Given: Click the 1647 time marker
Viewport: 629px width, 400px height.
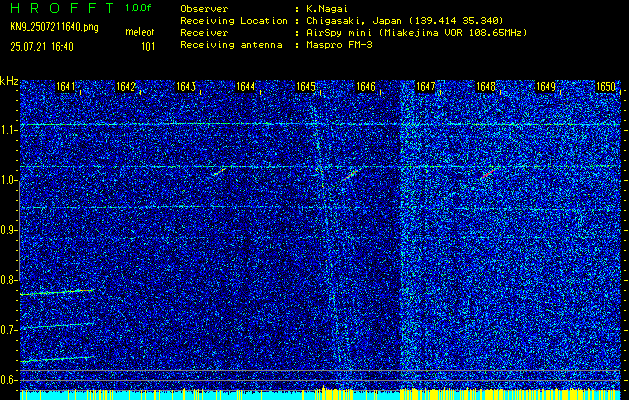Looking at the screenshot, I should click(426, 87).
